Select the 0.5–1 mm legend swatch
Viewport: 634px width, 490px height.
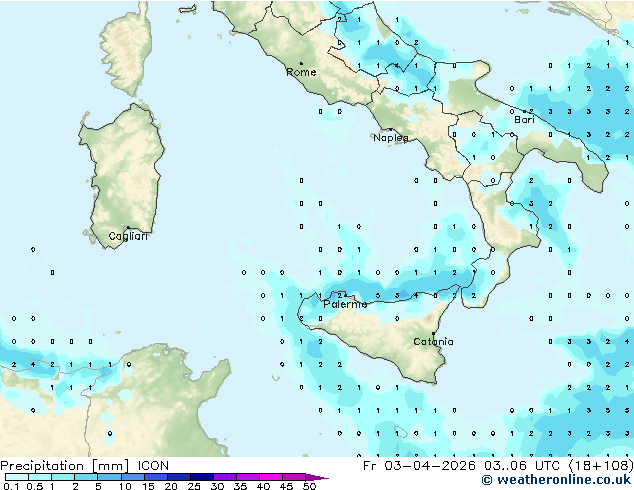[x=40, y=477]
